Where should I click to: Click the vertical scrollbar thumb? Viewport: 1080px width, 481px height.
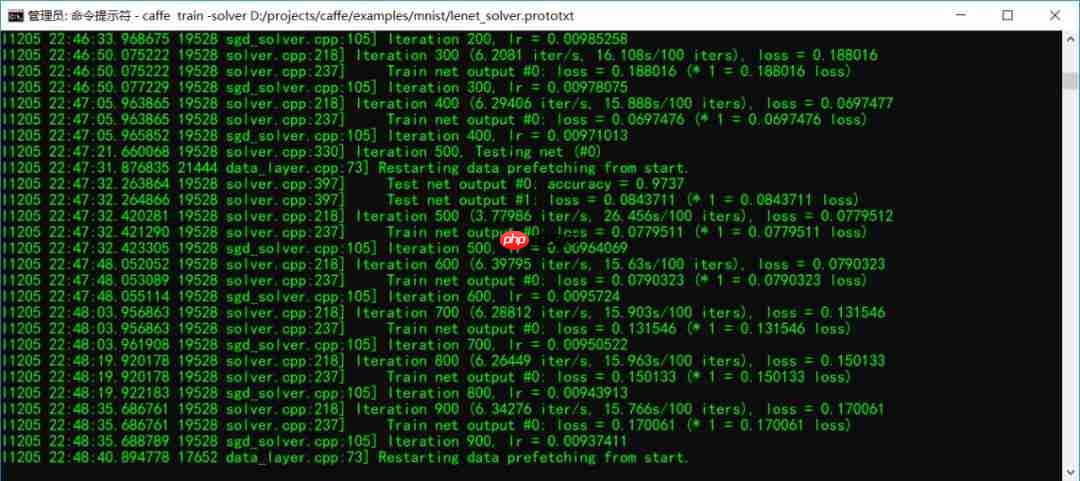pos(1069,81)
